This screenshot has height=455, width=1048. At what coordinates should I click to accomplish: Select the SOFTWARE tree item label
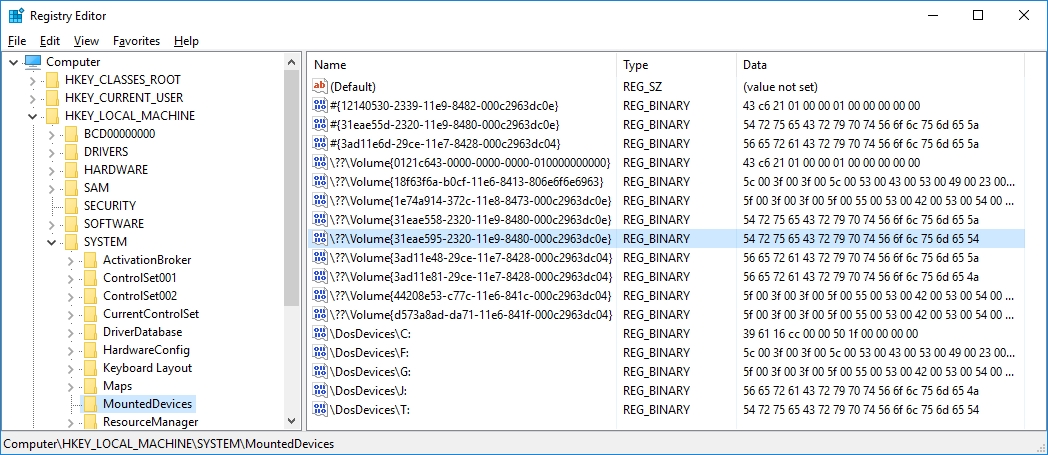tap(114, 224)
